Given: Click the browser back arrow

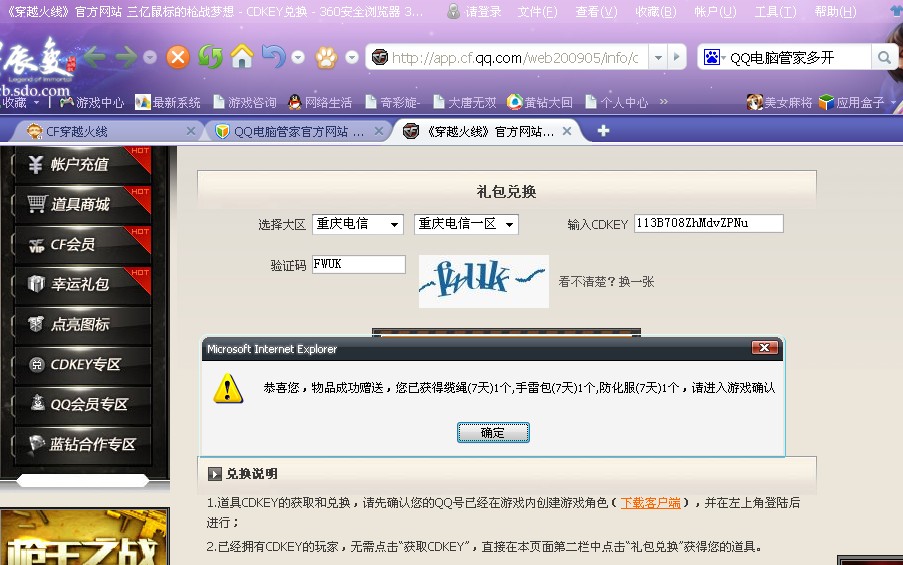Looking at the screenshot, I should pos(95,56).
